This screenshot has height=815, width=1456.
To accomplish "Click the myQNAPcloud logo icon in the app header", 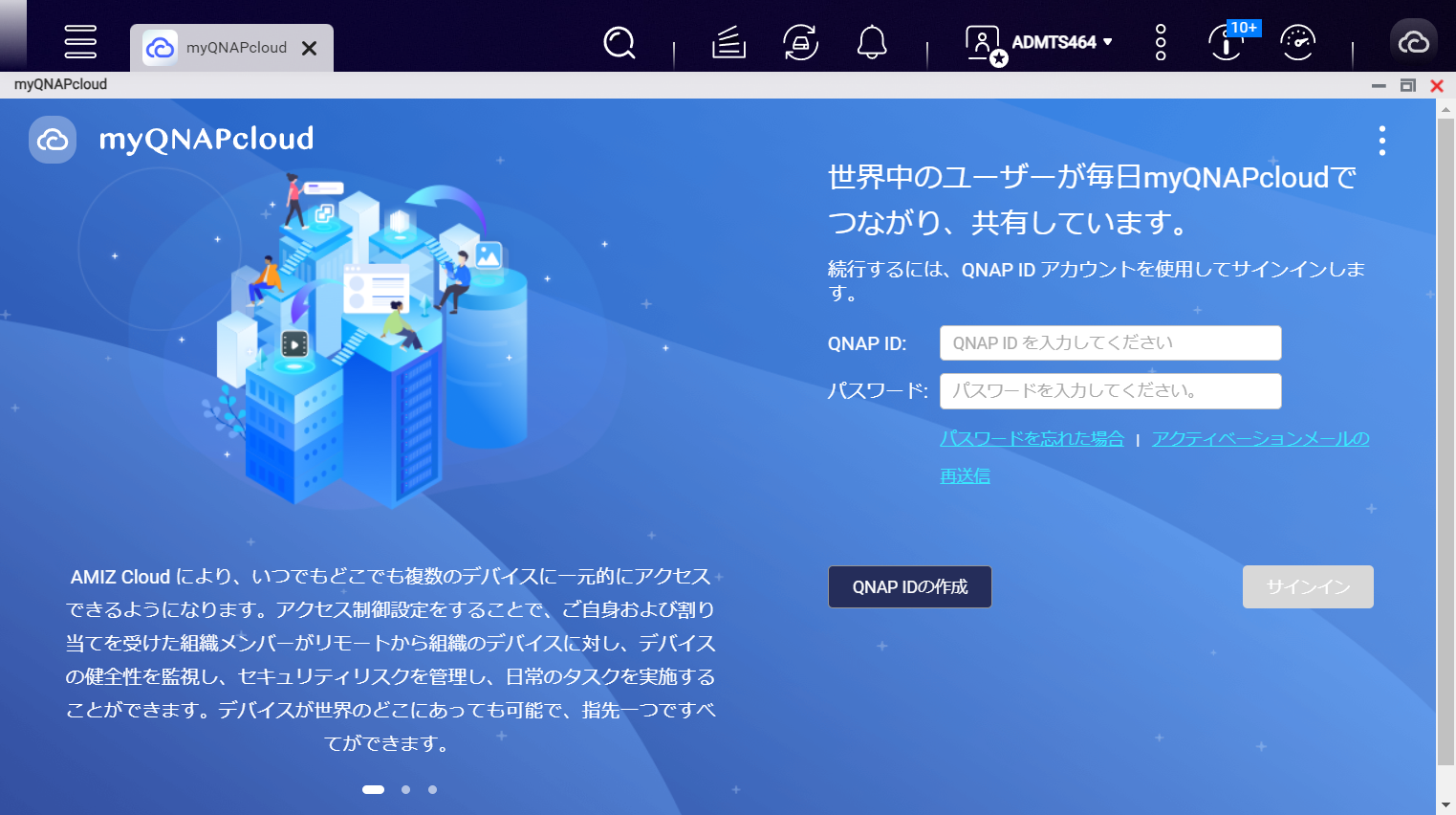I will [x=53, y=140].
